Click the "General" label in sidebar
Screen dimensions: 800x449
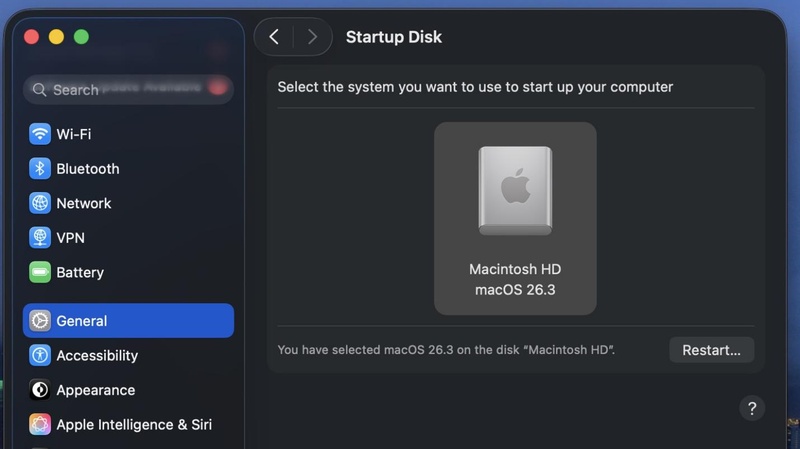coord(82,321)
